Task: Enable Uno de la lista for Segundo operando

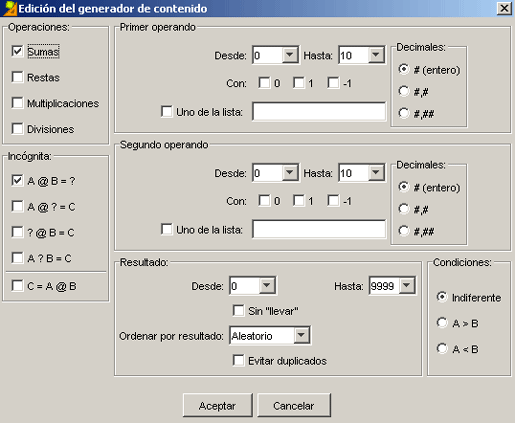Action: coord(167,229)
